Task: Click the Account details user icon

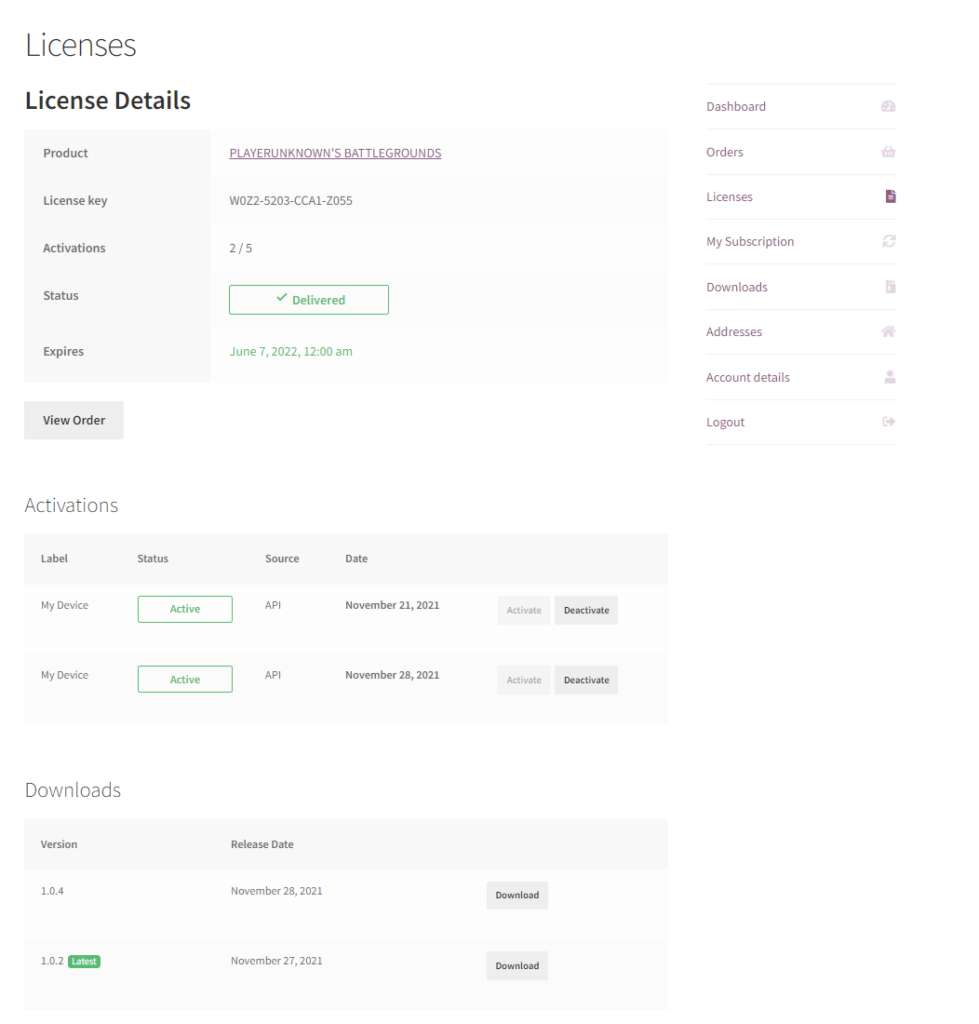Action: 890,377
